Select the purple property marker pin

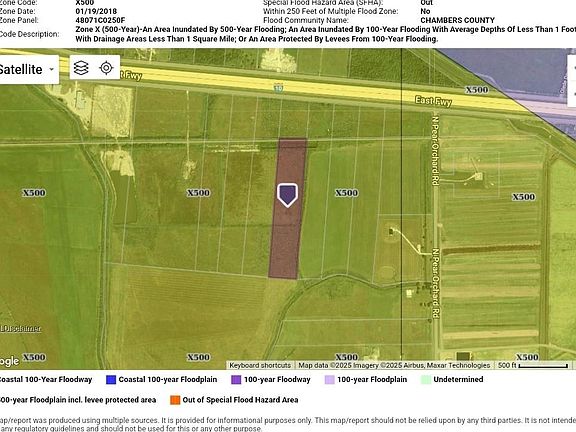287,195
